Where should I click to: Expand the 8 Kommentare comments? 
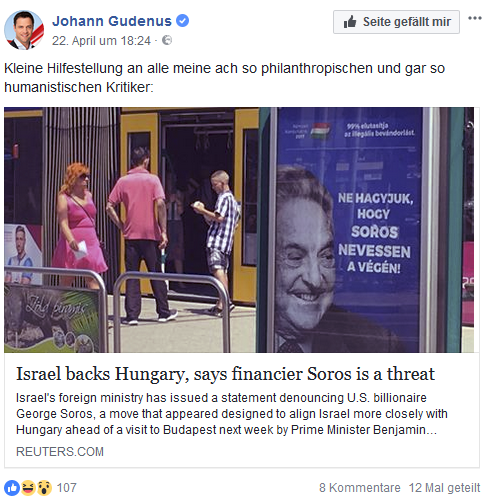pyautogui.click(x=360, y=488)
